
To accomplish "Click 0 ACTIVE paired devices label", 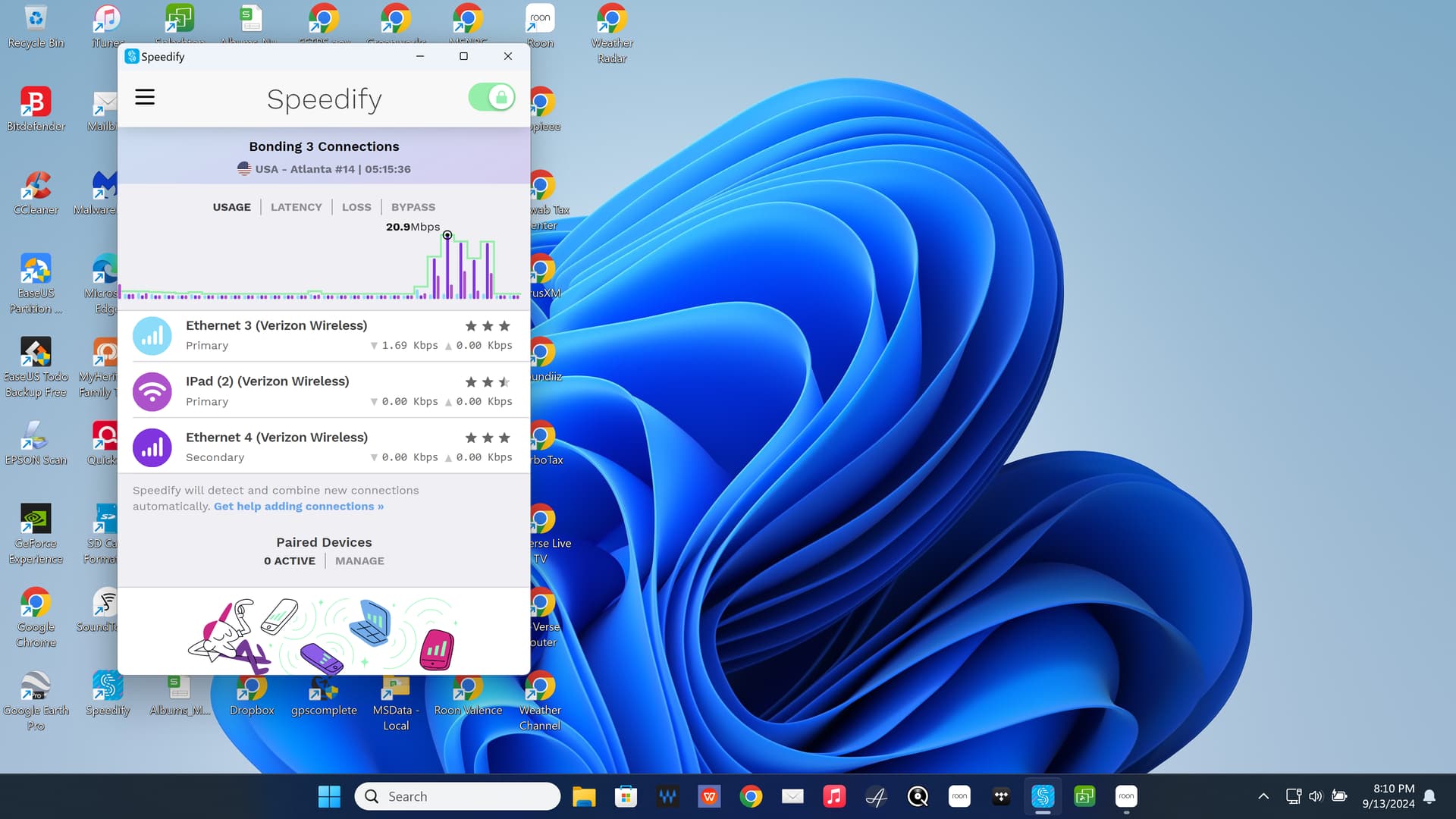I will (x=290, y=561).
